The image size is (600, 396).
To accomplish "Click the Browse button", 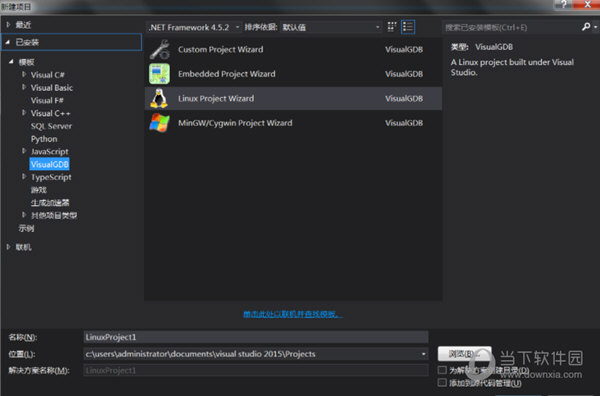I will [x=465, y=354].
